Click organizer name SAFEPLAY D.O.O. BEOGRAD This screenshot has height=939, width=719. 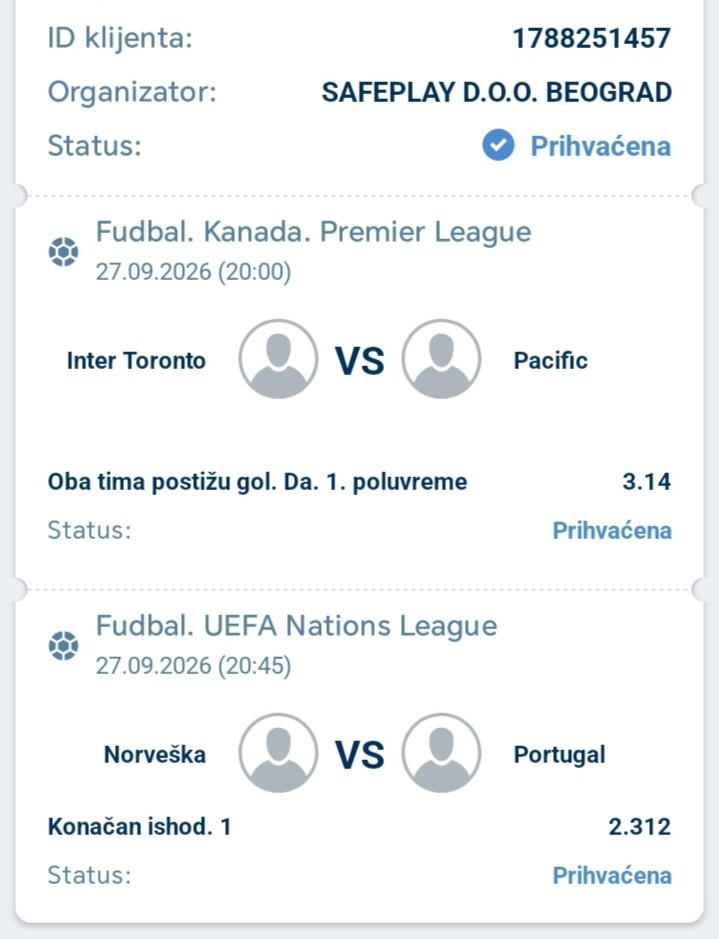(x=496, y=93)
